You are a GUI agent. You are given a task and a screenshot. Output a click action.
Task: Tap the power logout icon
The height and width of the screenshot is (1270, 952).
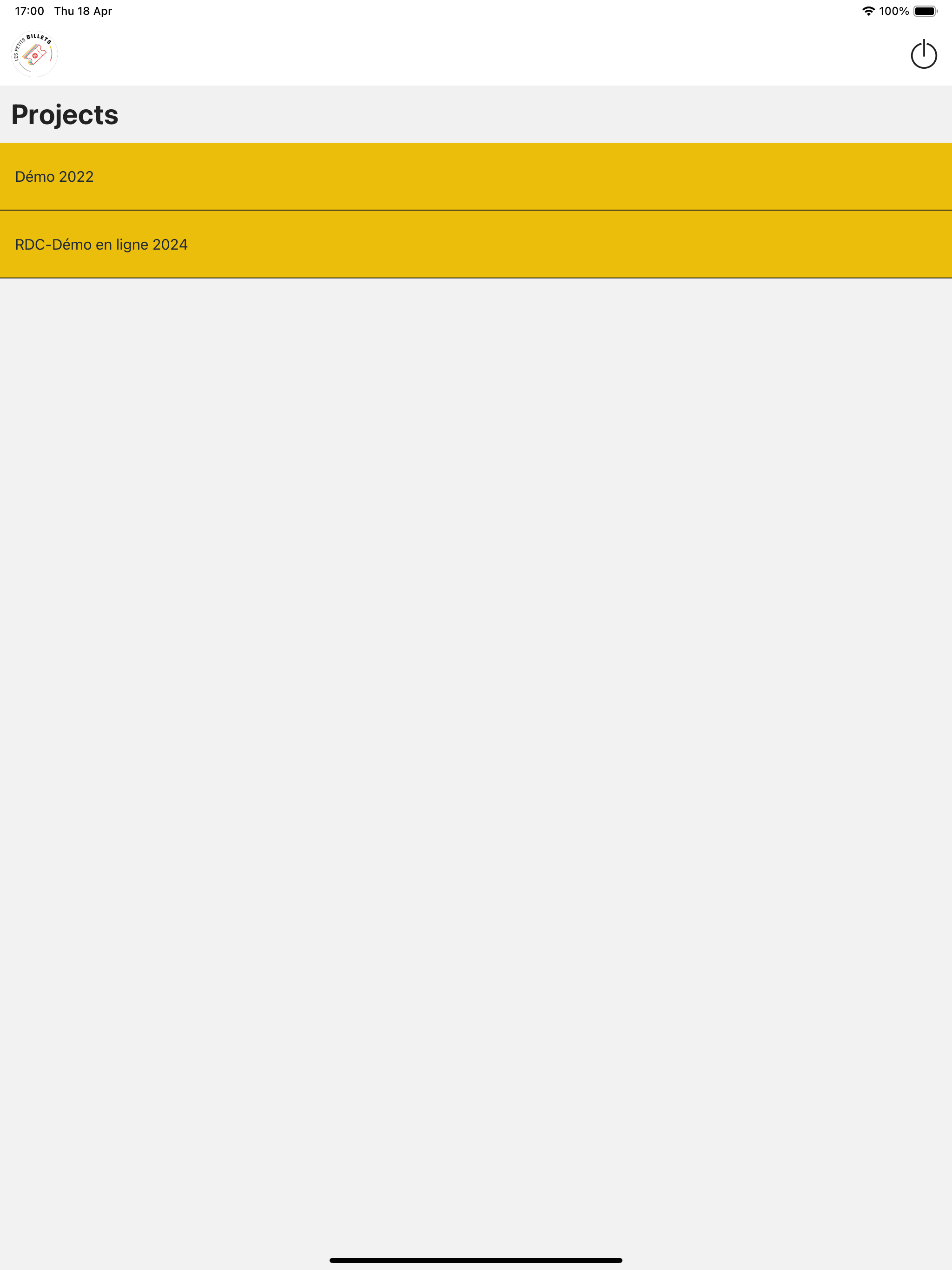pos(923,54)
